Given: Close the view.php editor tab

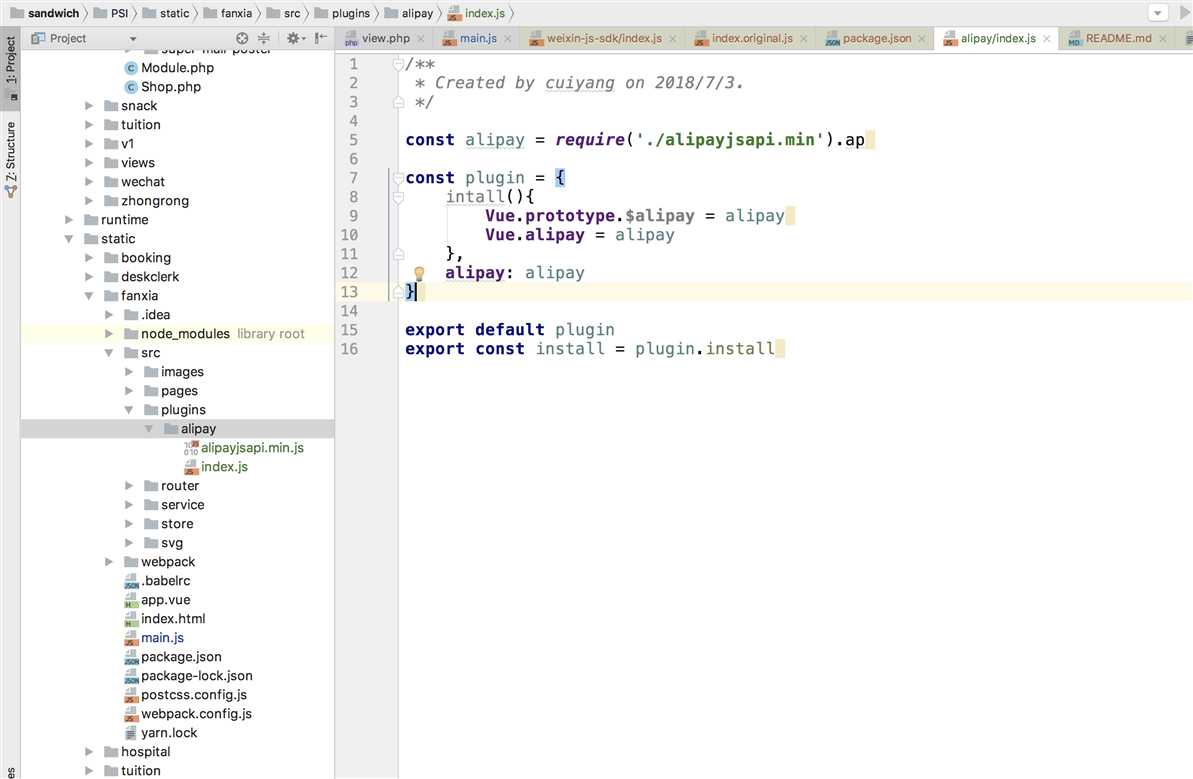Looking at the screenshot, I should click(421, 39).
